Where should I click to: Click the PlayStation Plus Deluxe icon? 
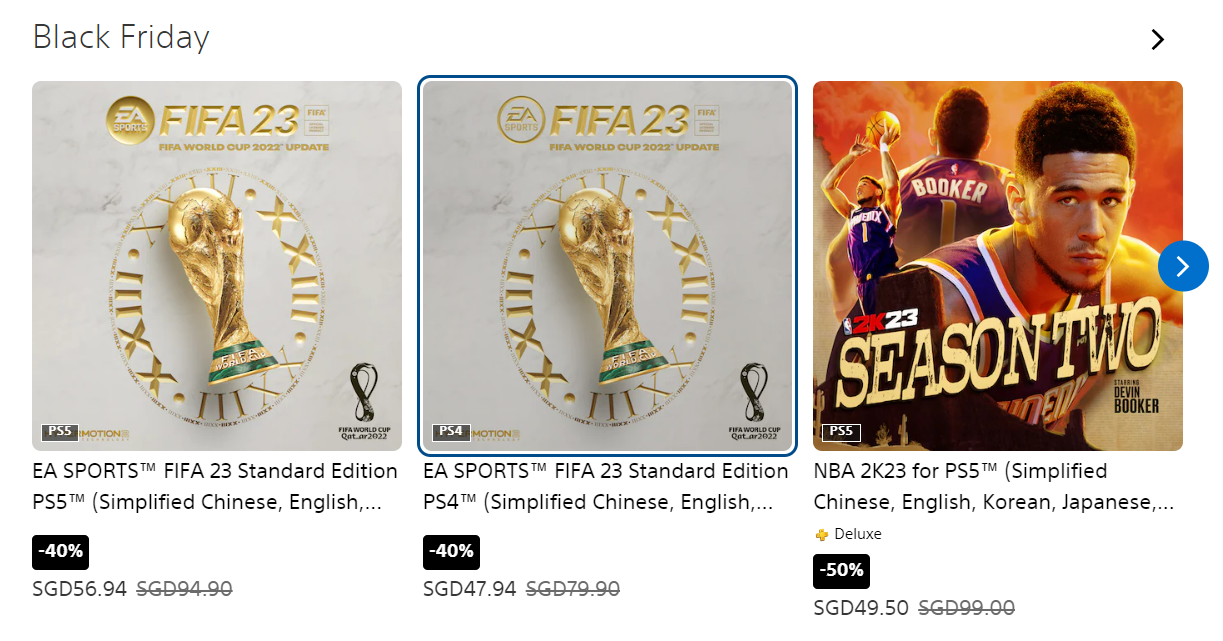[822, 535]
